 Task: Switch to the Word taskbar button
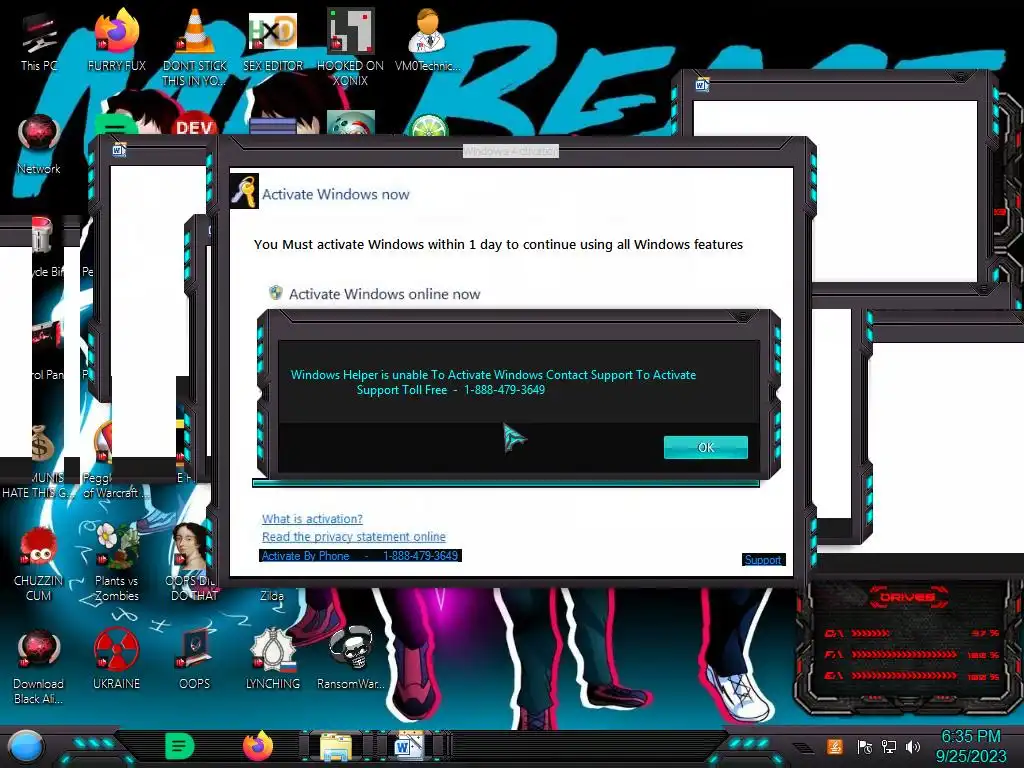(409, 746)
